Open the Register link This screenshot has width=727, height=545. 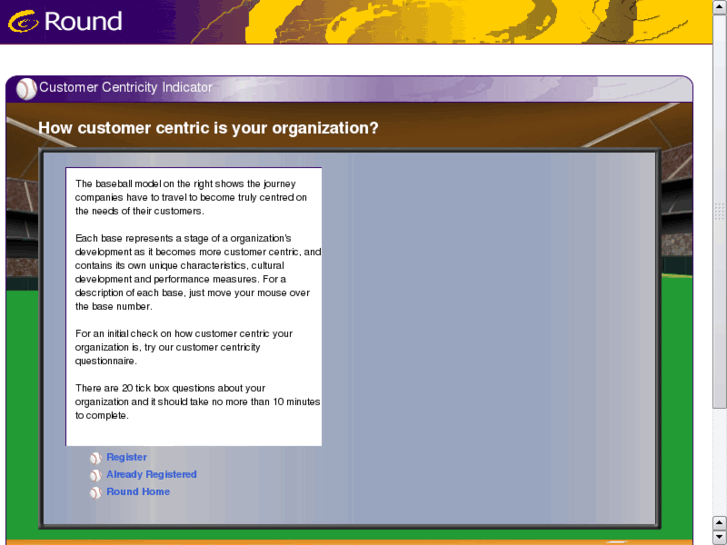click(127, 457)
